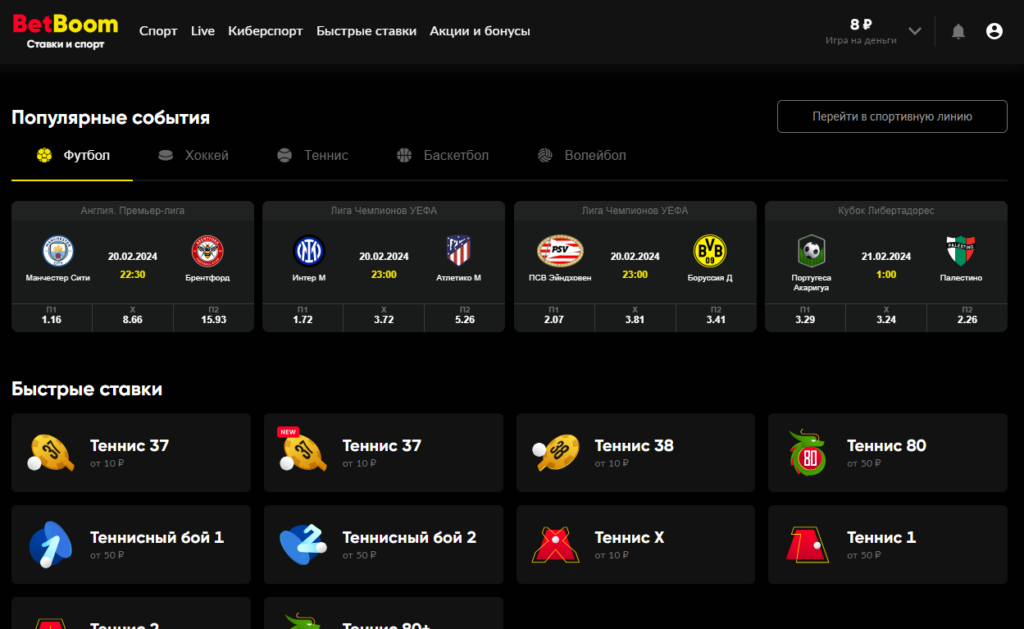The height and width of the screenshot is (629, 1024).
Task: Open Теннисный бой 2 card
Action: pyautogui.click(x=383, y=545)
